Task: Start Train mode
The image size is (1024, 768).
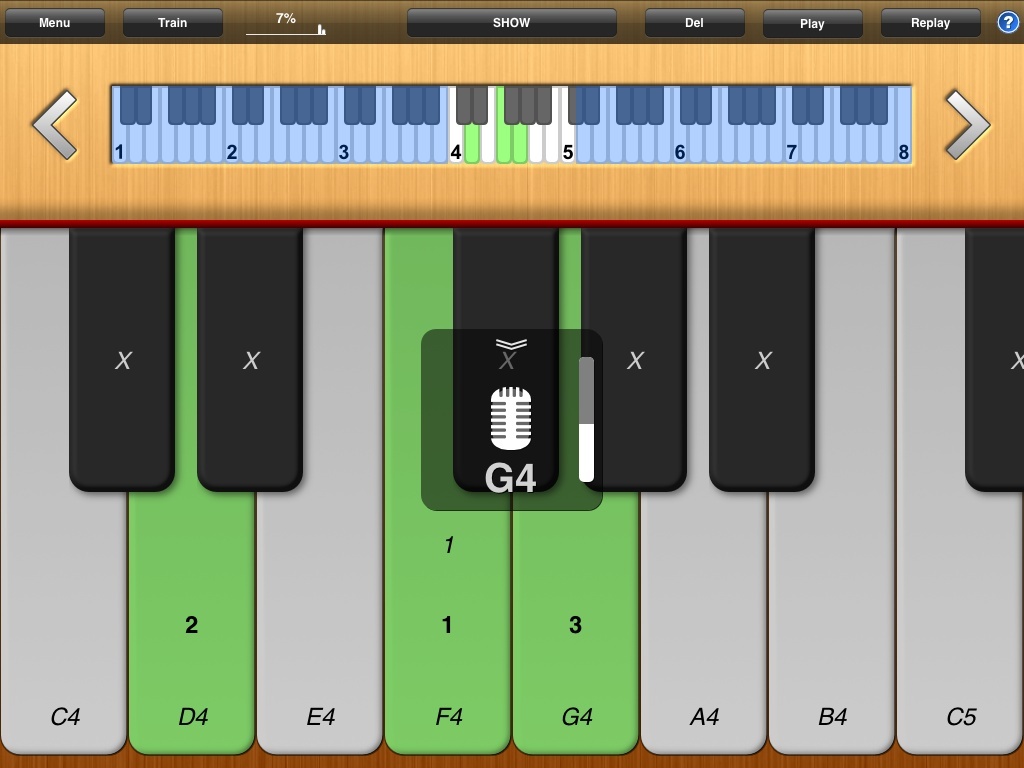Action: coord(172,23)
